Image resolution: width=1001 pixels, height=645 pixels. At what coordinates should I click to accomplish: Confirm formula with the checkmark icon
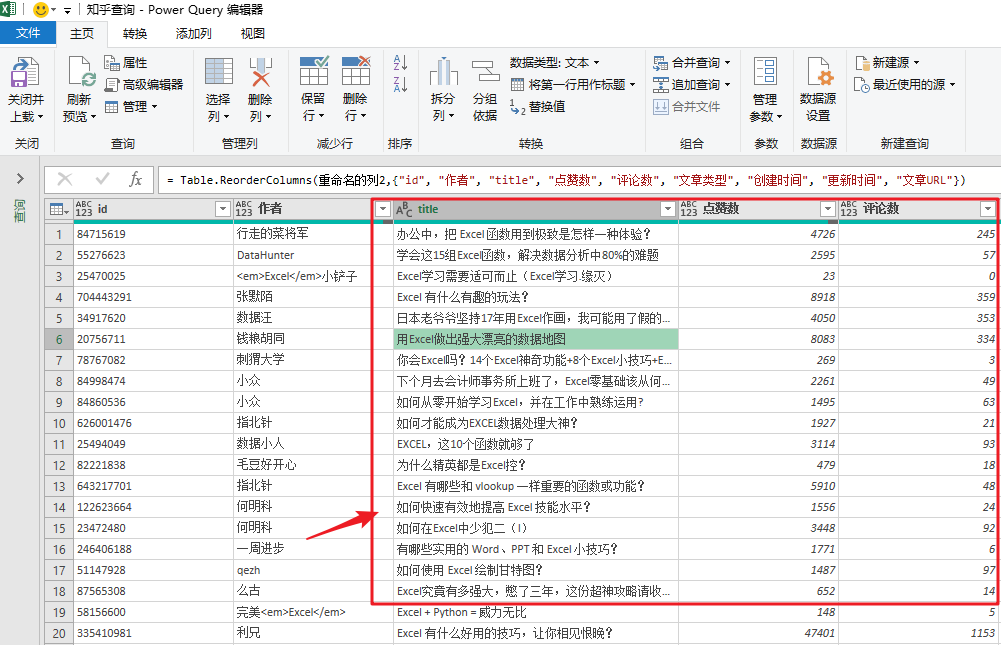(102, 178)
